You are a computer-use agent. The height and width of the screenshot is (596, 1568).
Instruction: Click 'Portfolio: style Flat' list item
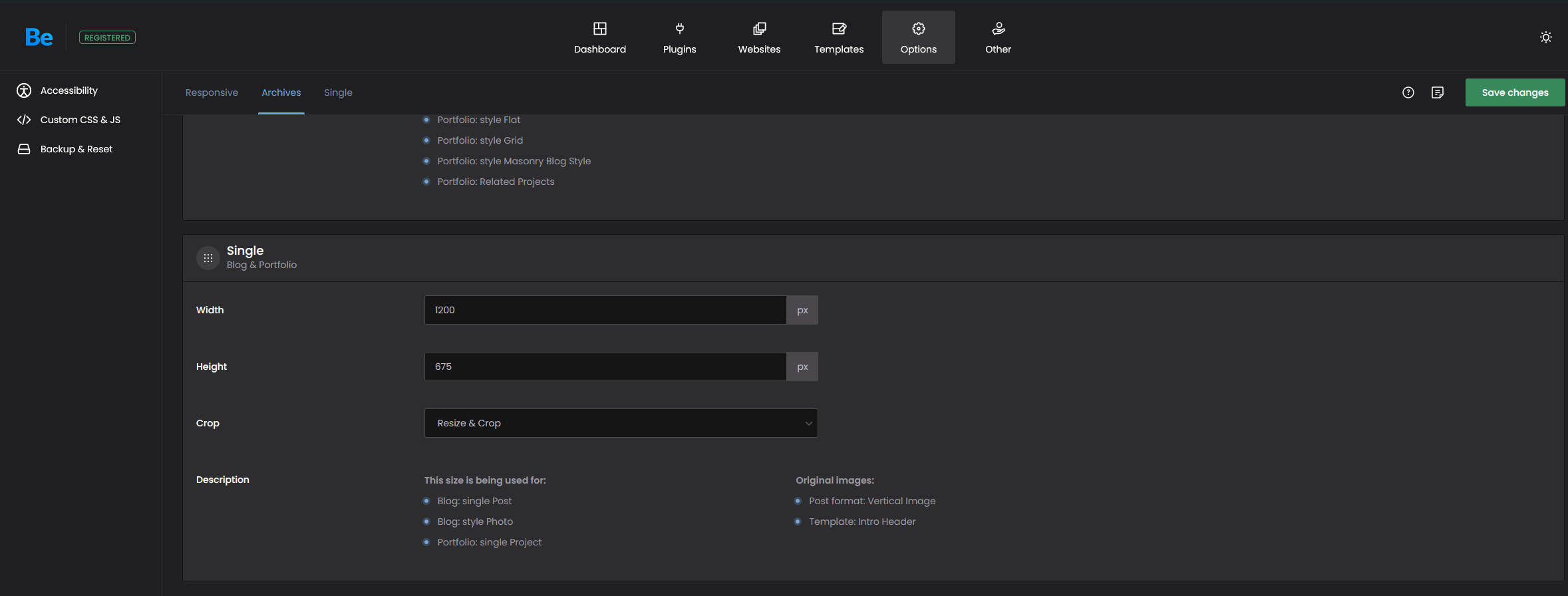click(x=479, y=120)
